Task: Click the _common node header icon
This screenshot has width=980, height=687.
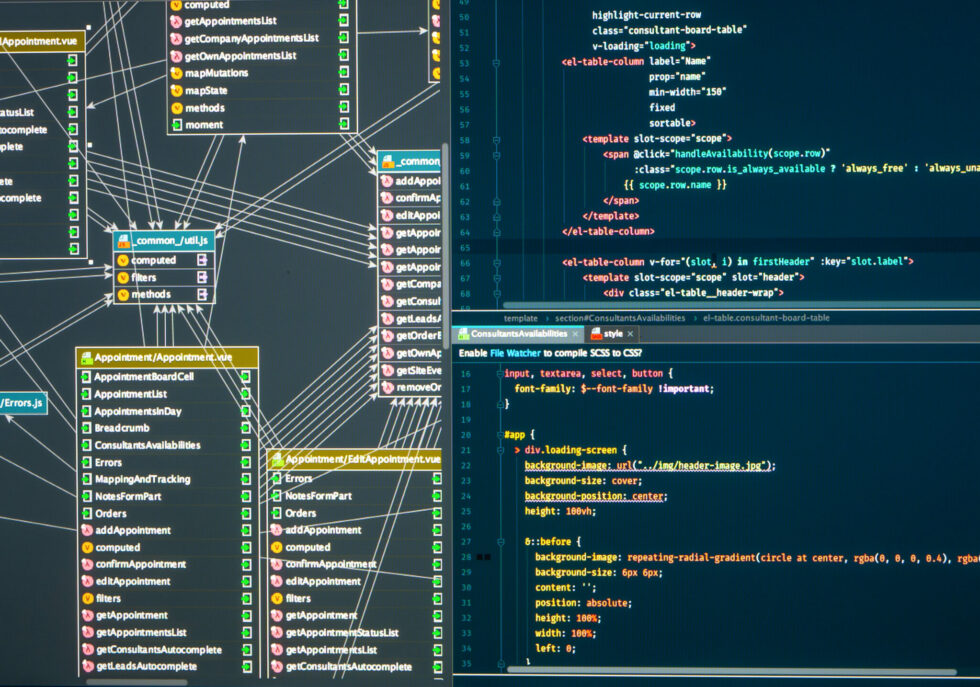Action: click(388, 161)
